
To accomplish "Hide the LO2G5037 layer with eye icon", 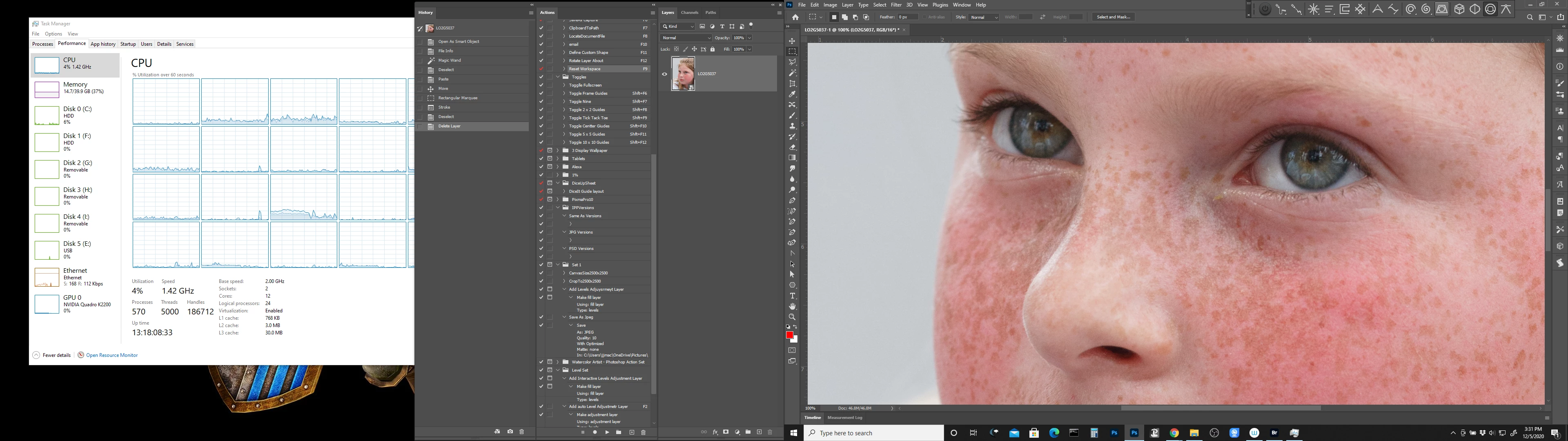I will tap(664, 74).
